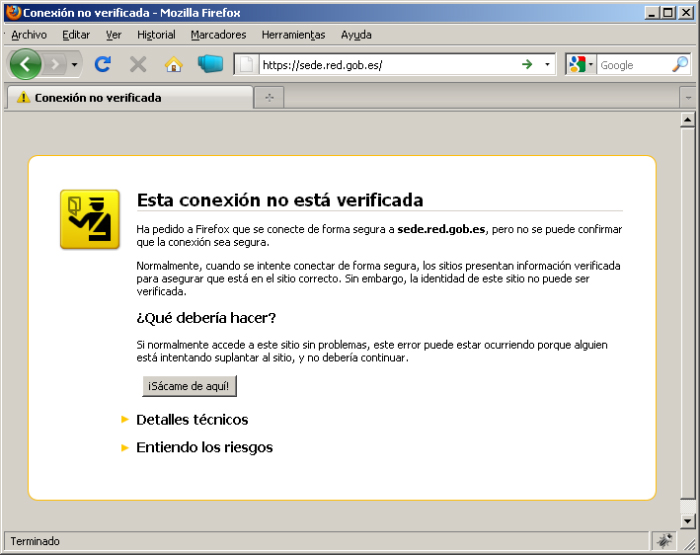The image size is (700, 555).
Task: Click the page identity icon in address bar
Action: [x=247, y=65]
